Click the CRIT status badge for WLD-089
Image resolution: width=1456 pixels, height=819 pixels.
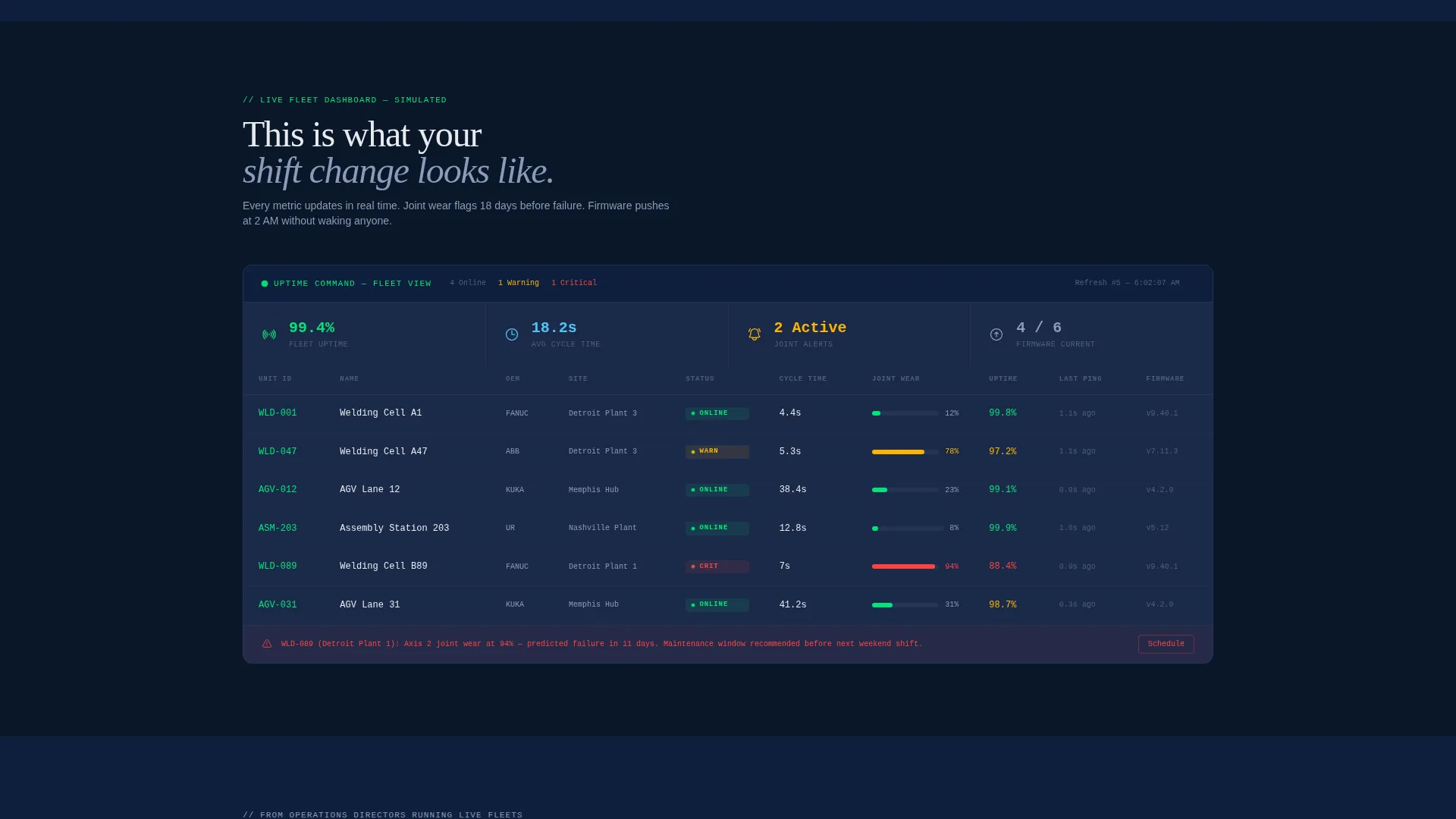click(717, 566)
